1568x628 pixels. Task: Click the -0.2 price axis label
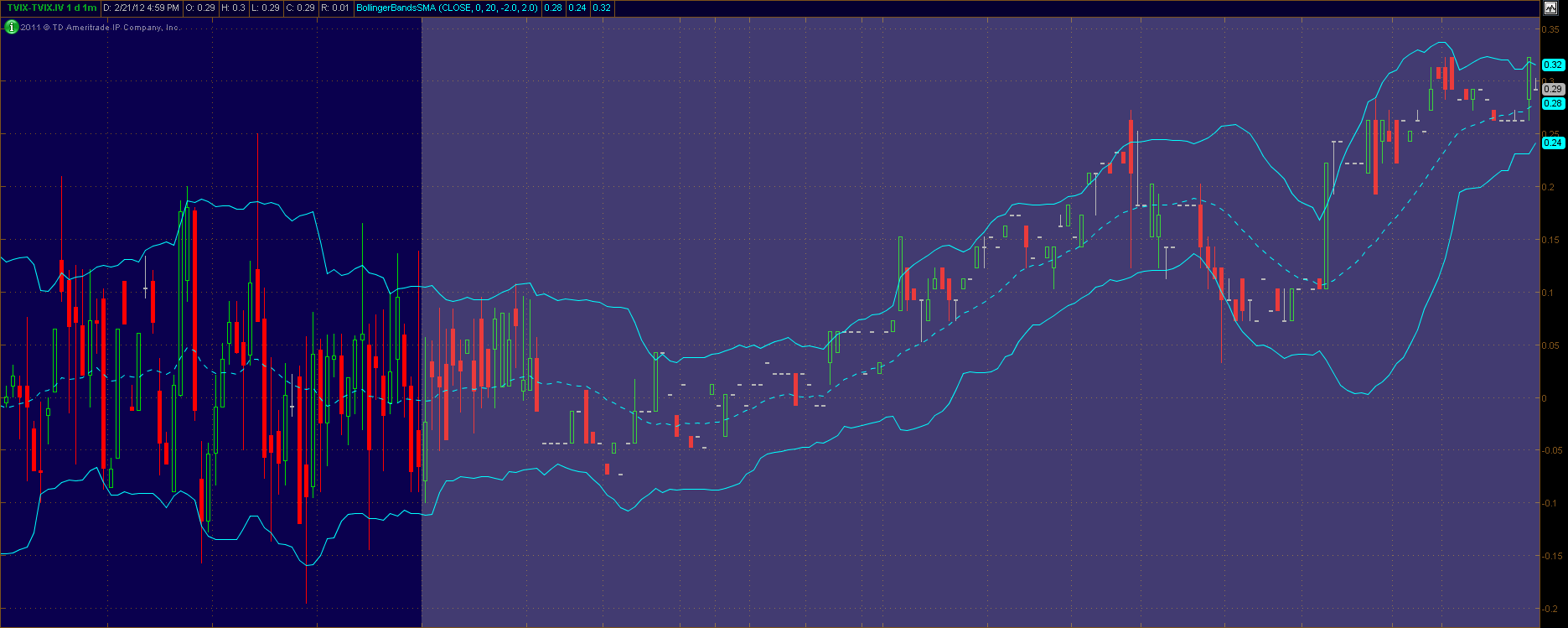(x=1551, y=609)
